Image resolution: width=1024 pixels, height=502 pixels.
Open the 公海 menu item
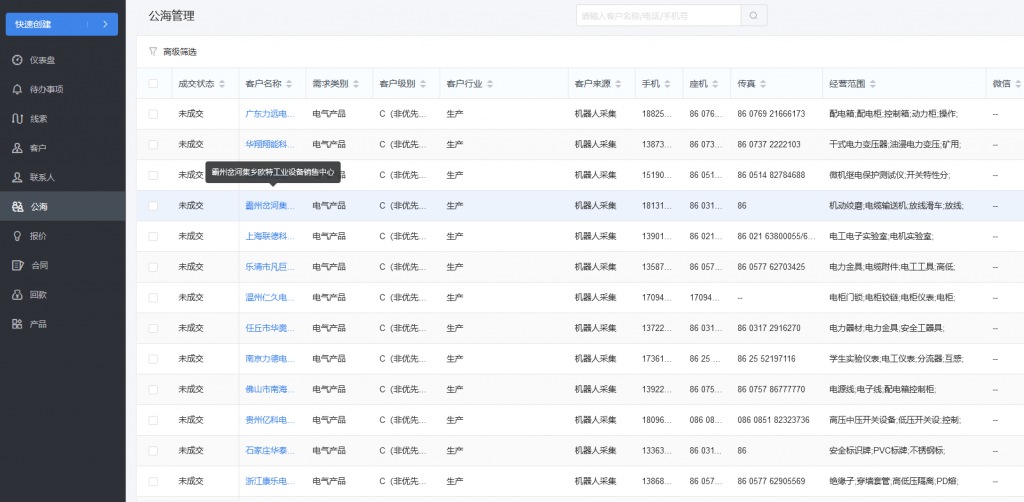[x=38, y=207]
